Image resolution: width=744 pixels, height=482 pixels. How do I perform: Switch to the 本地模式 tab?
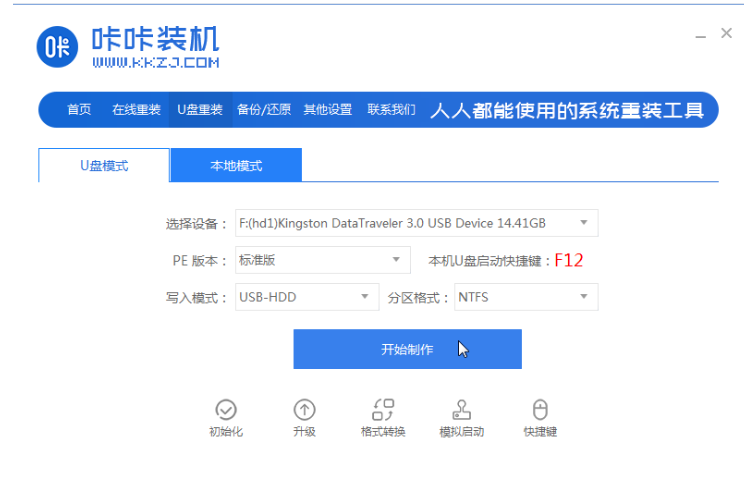click(x=236, y=166)
